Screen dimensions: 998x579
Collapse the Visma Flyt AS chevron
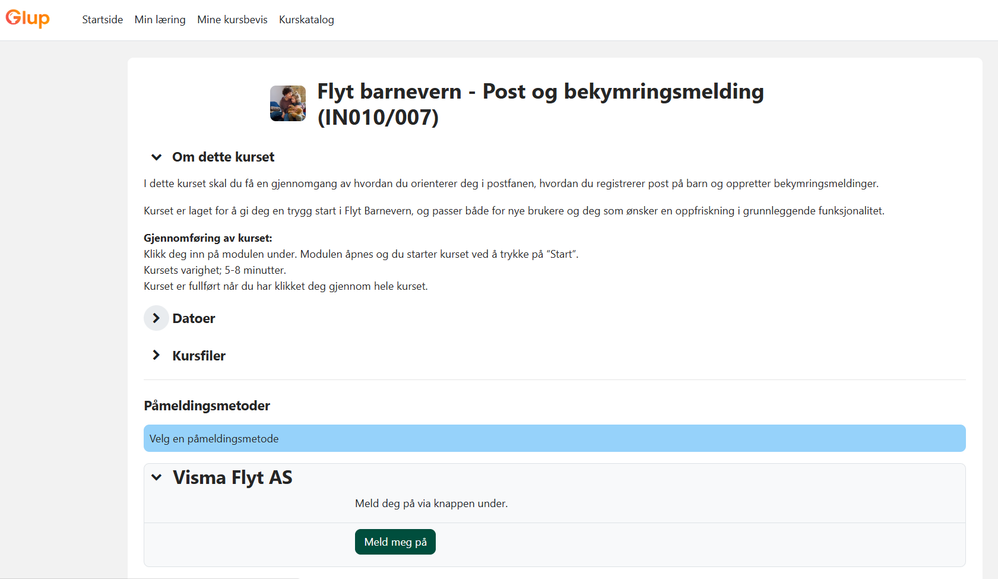coord(157,477)
